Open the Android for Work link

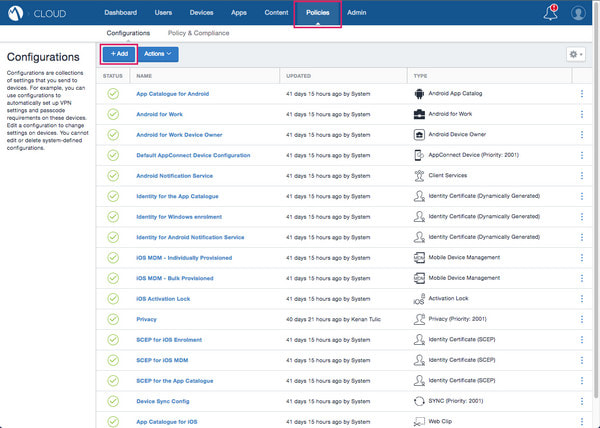coord(160,114)
